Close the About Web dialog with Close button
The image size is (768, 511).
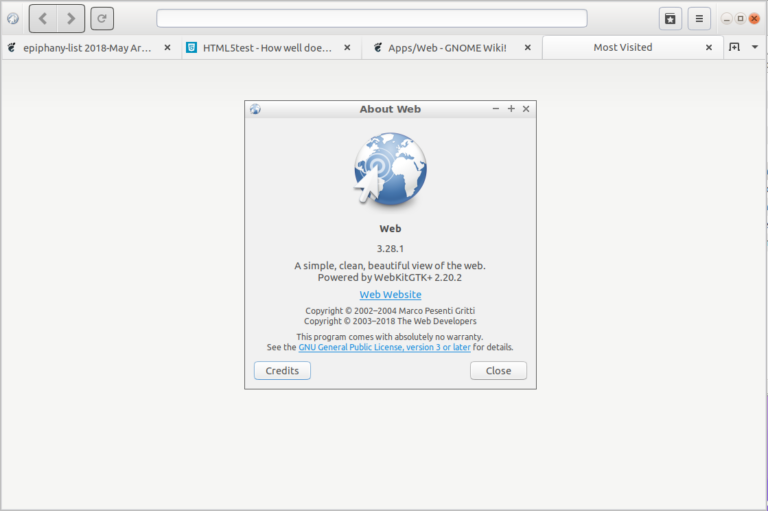[499, 370]
